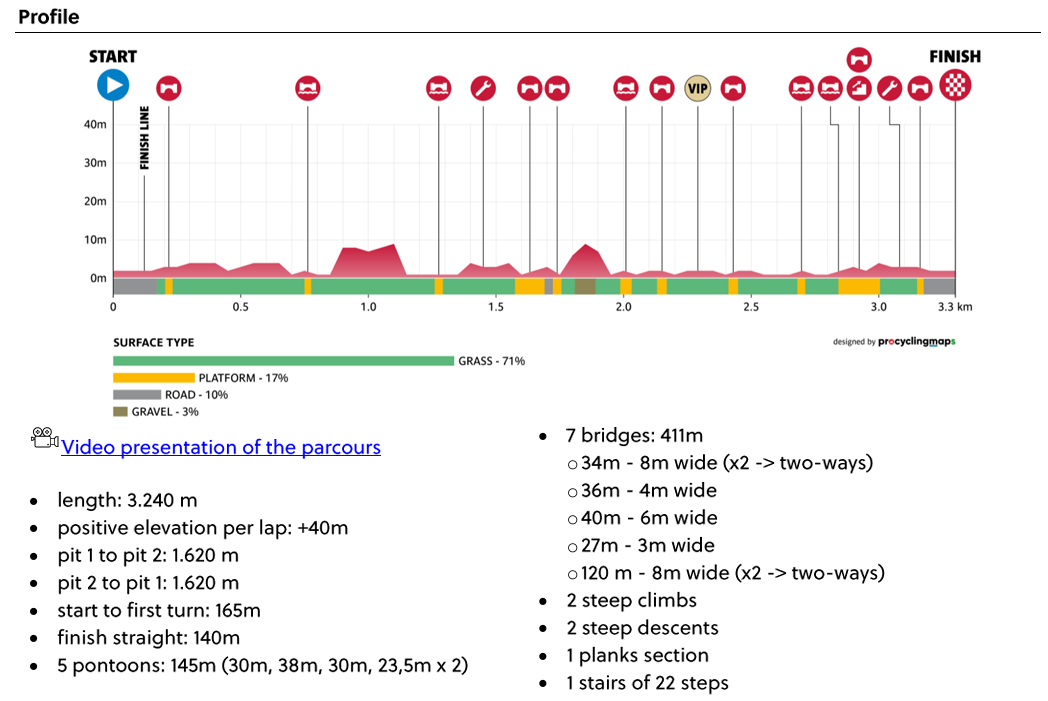Click the highest red elevation peak near 1.0 km
This screenshot has width=1048, height=701.
click(x=393, y=246)
